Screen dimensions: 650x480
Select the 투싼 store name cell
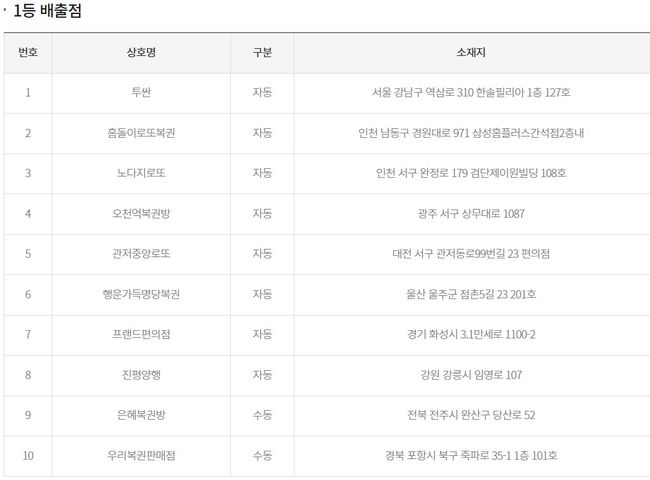point(141,92)
